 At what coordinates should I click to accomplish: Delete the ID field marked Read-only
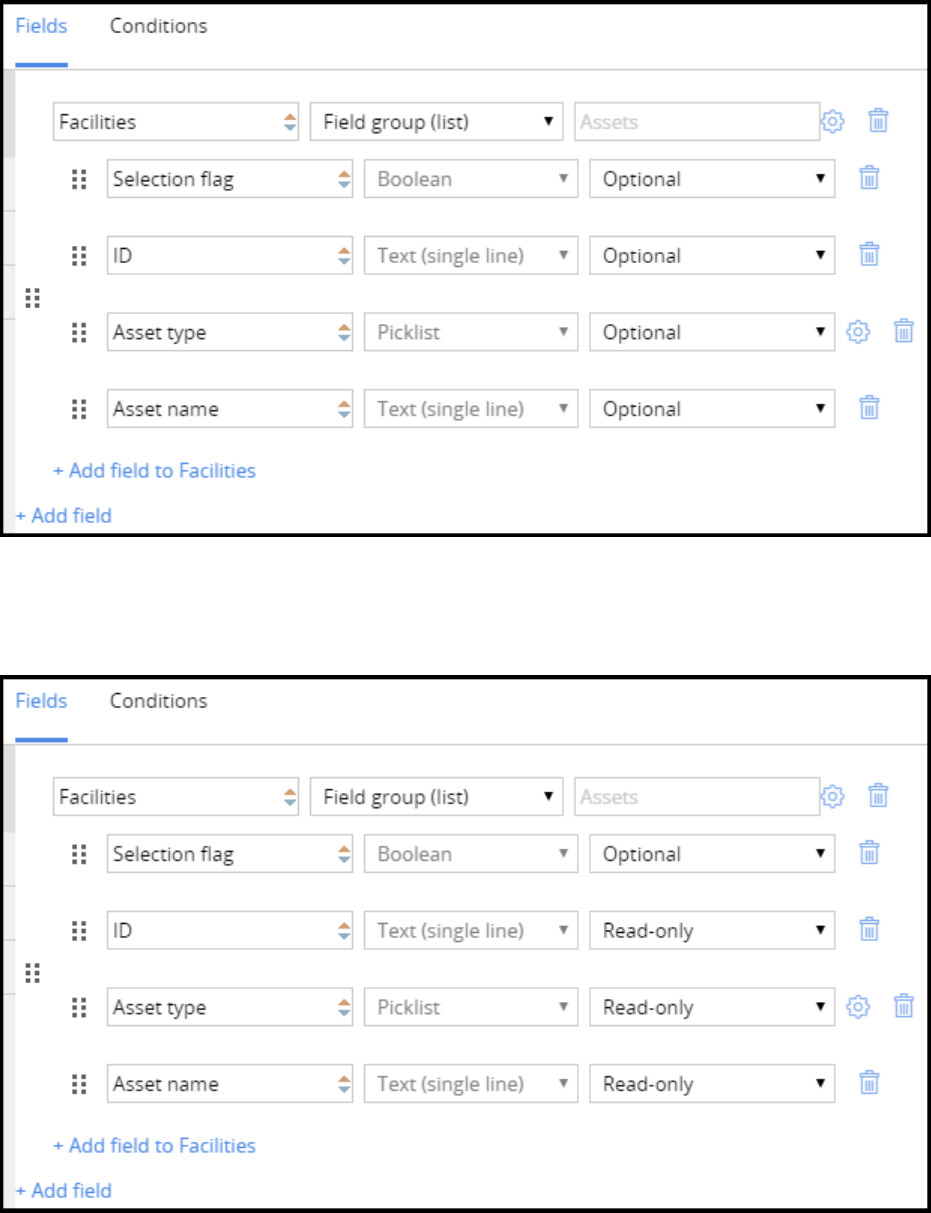[x=869, y=930]
